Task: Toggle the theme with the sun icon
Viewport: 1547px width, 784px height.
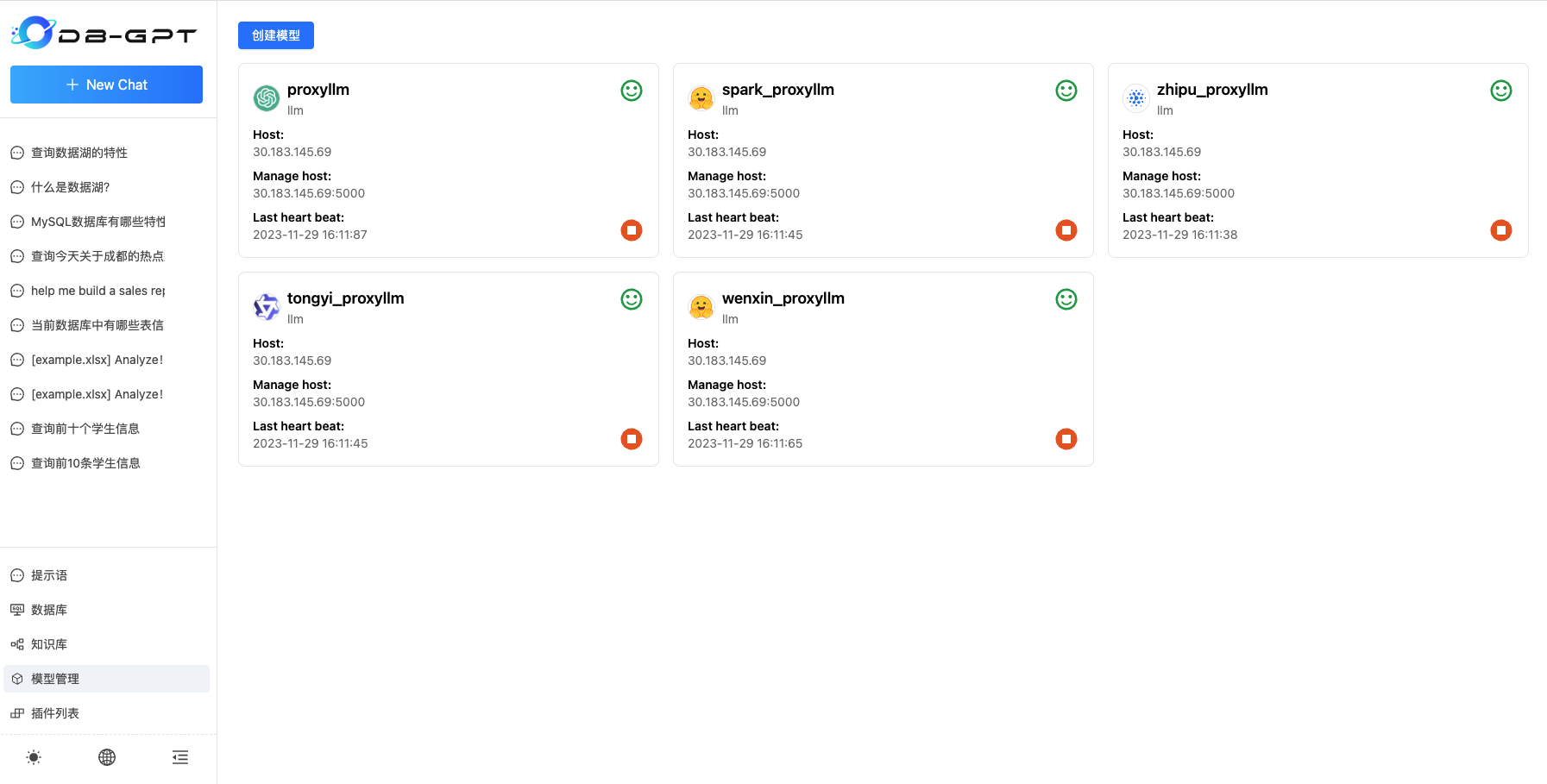Action: coord(33,756)
